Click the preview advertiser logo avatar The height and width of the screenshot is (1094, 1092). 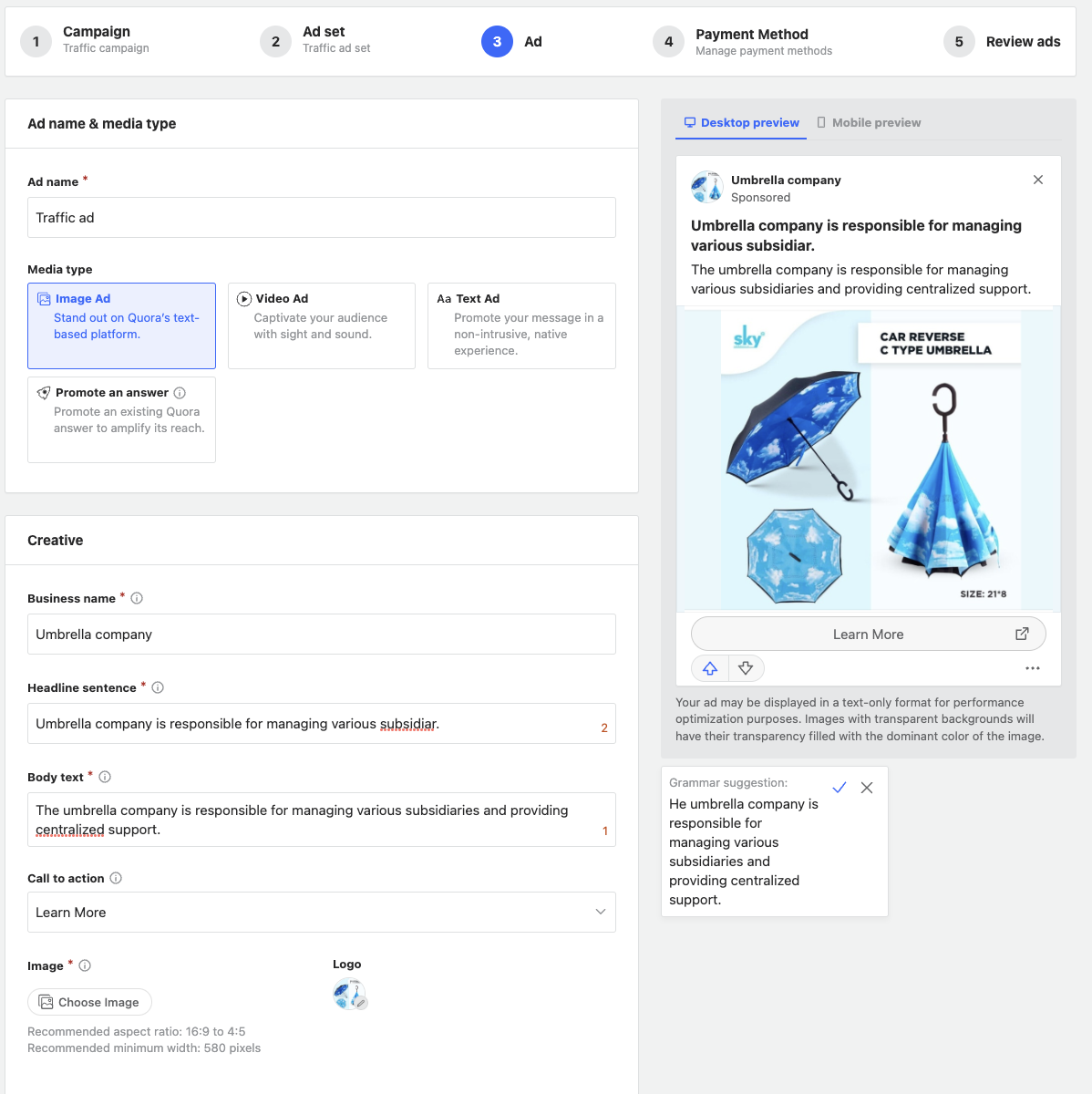(707, 187)
